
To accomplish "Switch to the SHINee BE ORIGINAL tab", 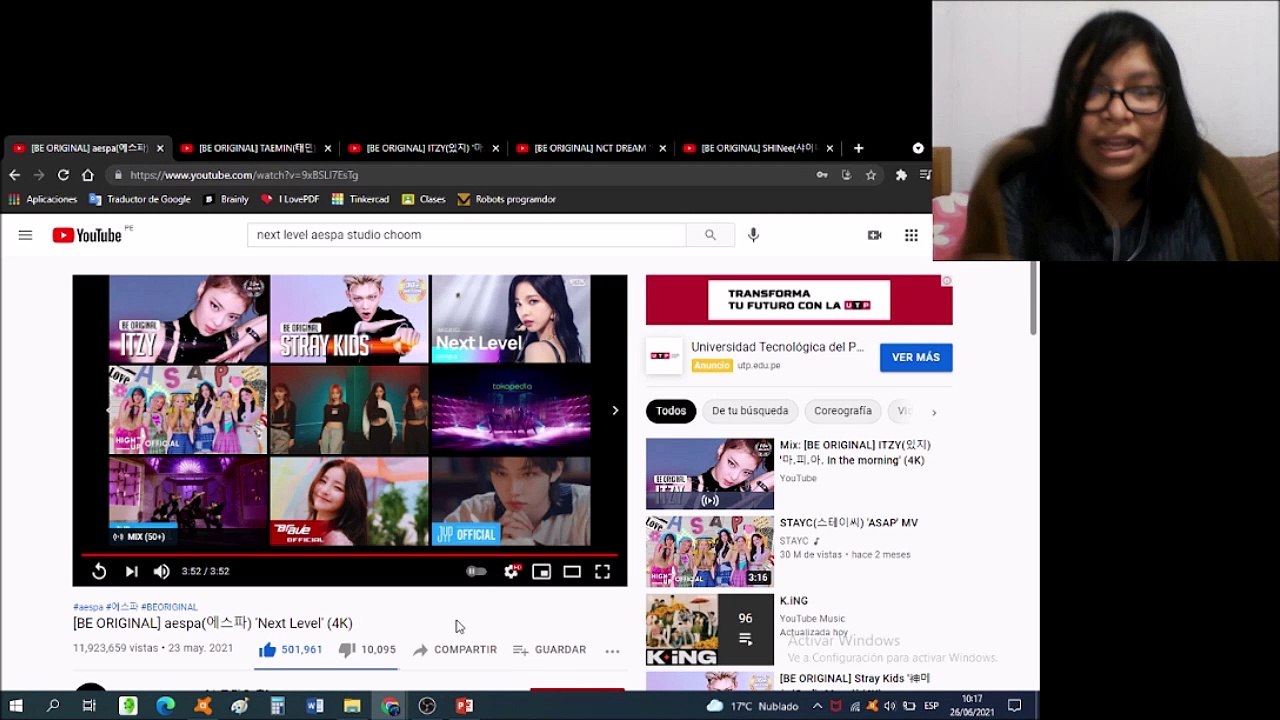I will pyautogui.click(x=758, y=148).
